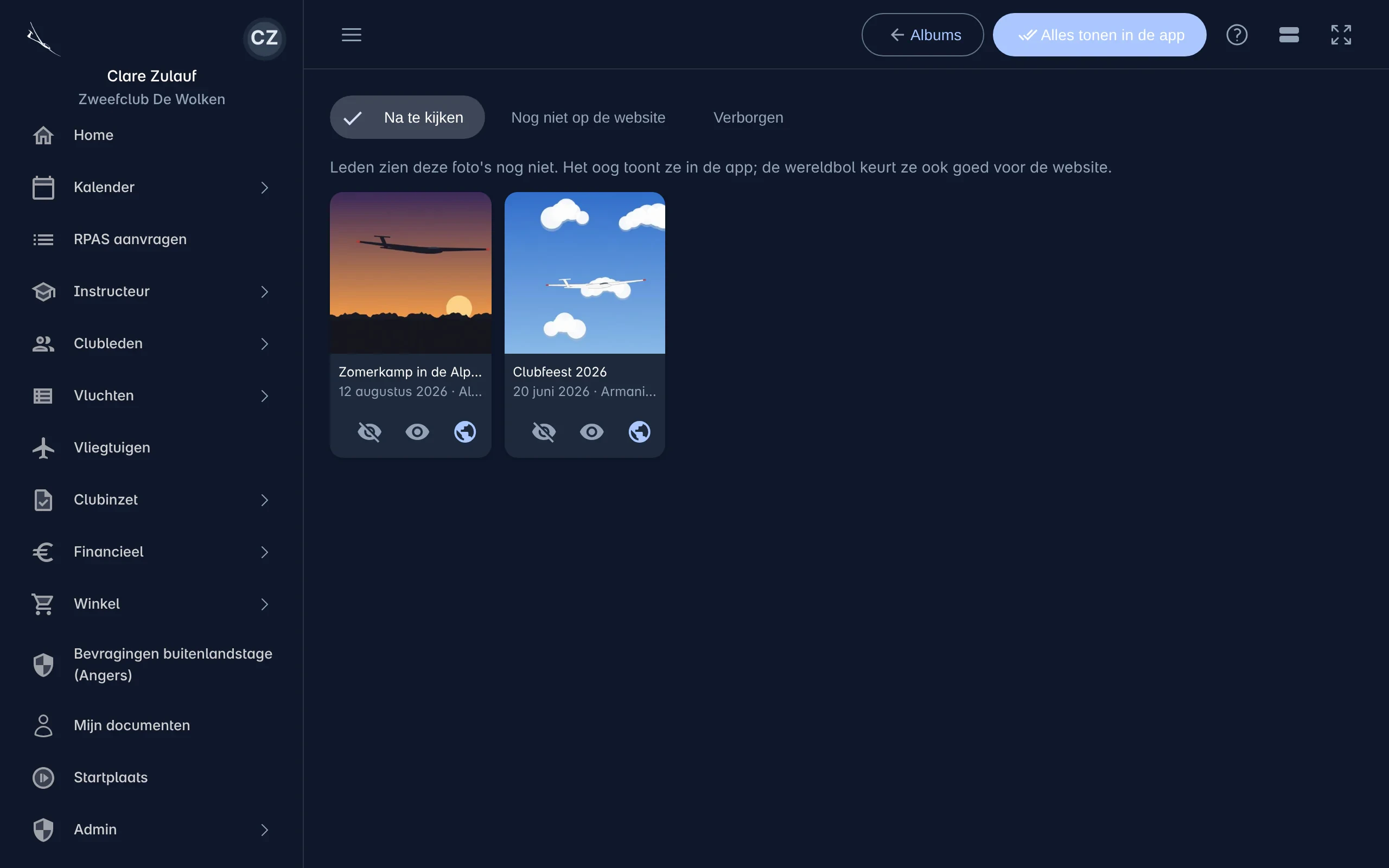Approve Zomerkamp album for website with globe
The height and width of the screenshot is (868, 1389).
coord(465,432)
